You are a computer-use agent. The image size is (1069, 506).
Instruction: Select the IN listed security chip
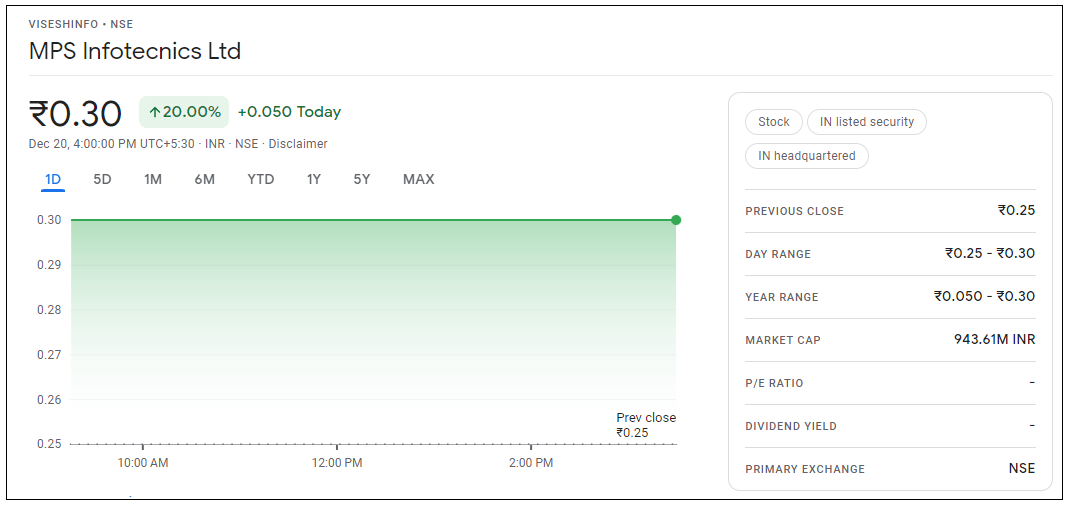(867, 122)
